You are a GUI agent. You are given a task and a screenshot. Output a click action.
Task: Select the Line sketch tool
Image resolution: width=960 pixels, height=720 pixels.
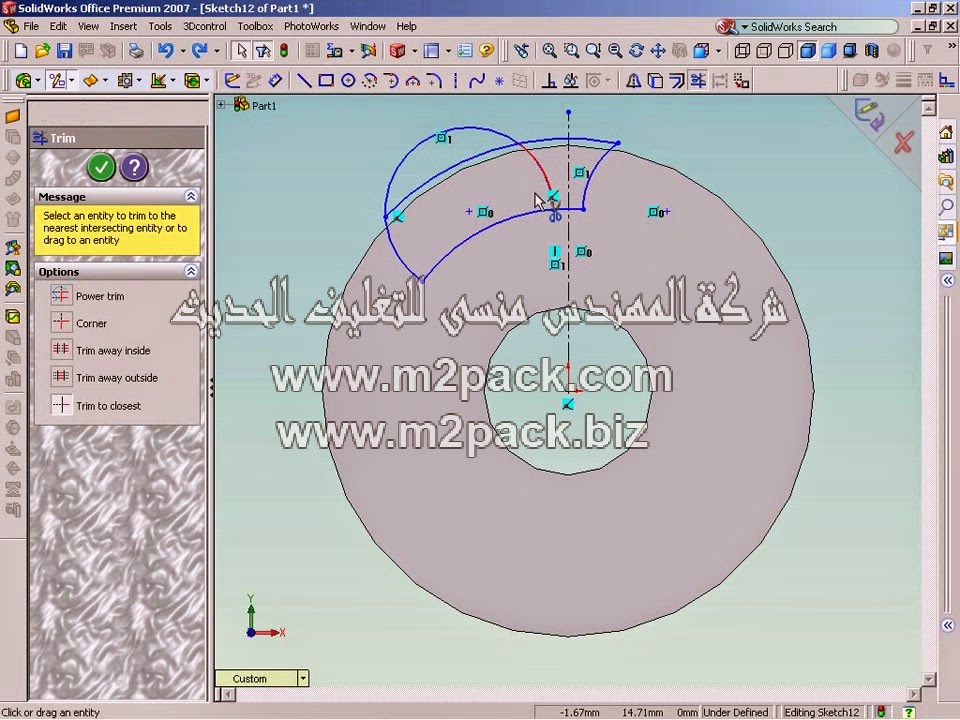[304, 81]
